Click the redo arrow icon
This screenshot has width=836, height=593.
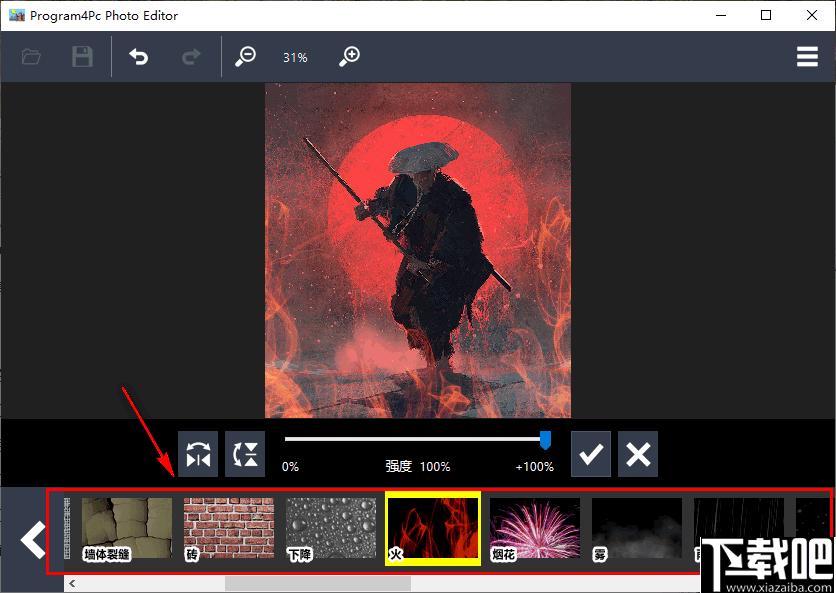pos(191,57)
